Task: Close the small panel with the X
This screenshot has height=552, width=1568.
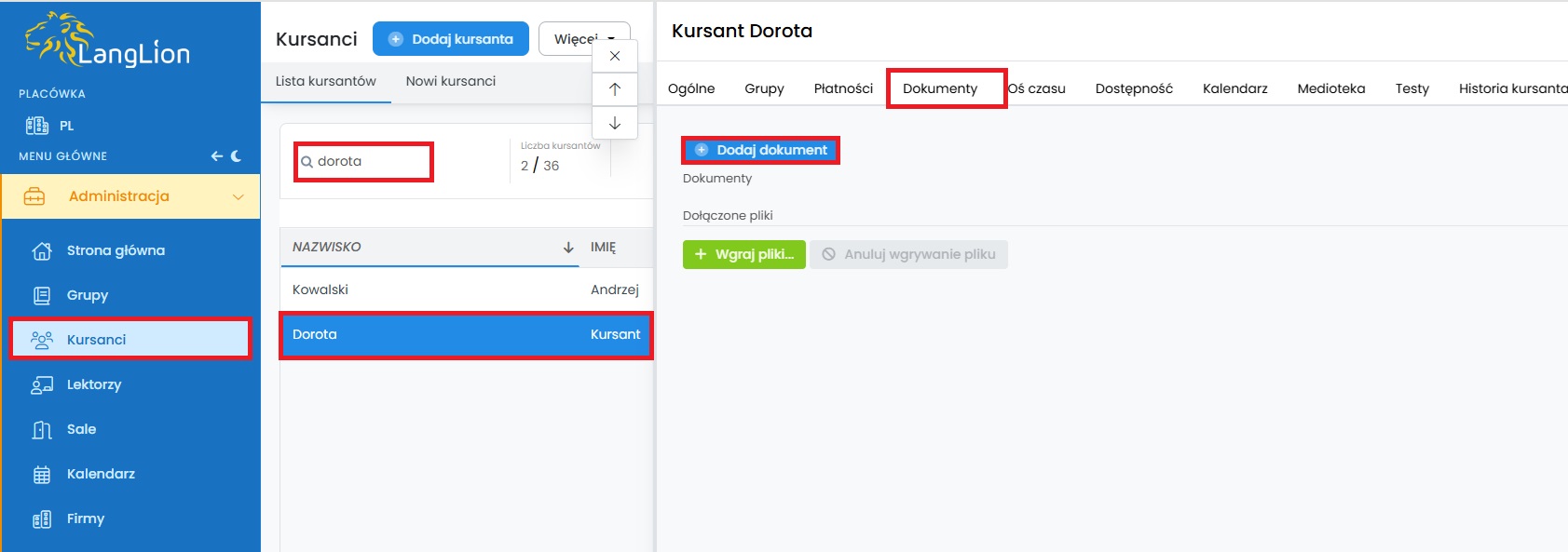Action: 615,56
